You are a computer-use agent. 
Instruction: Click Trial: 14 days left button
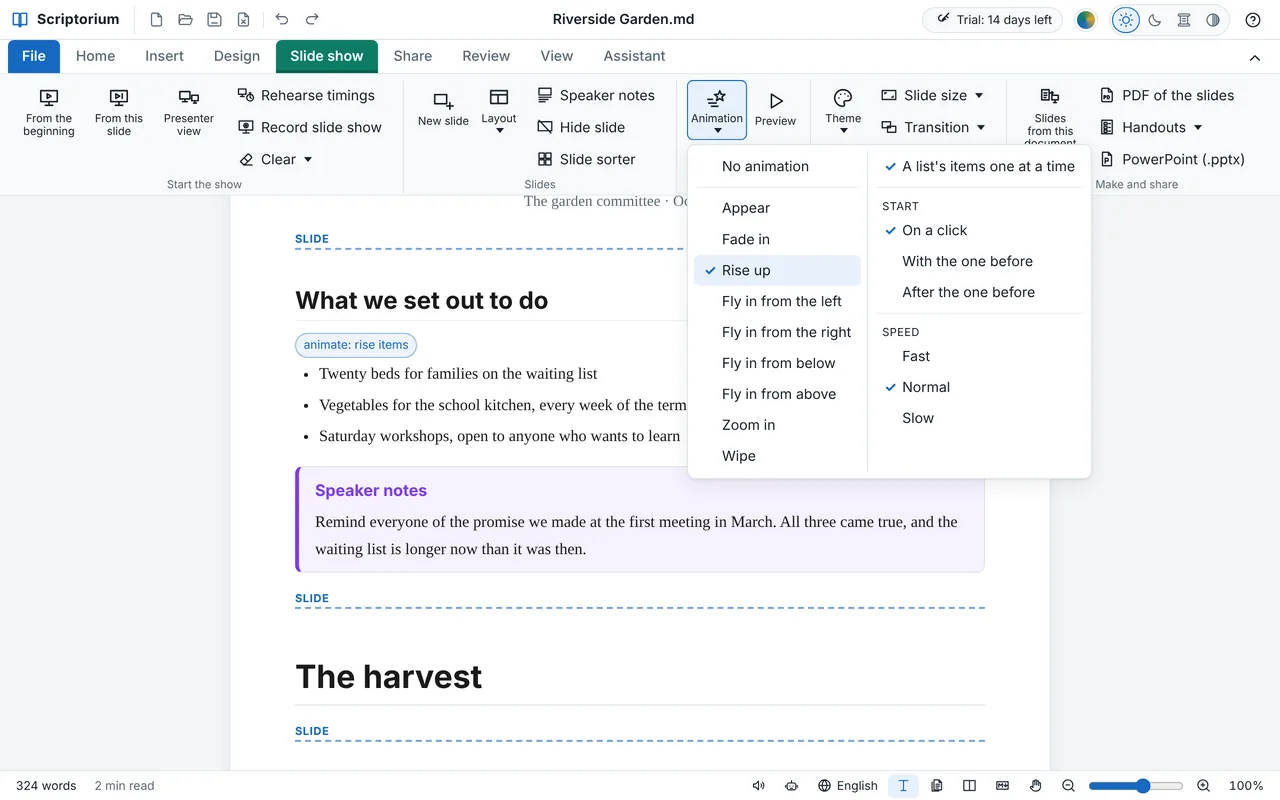pyautogui.click(x=992, y=20)
